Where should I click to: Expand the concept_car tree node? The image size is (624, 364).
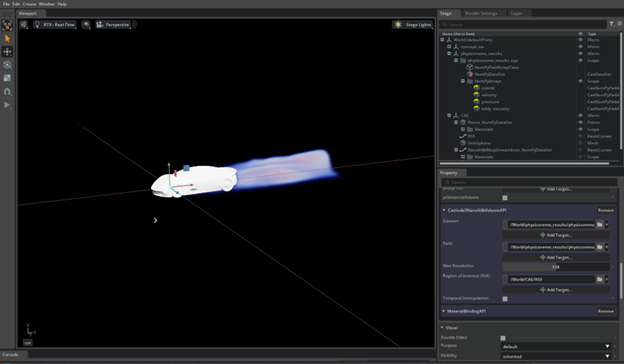(x=449, y=47)
